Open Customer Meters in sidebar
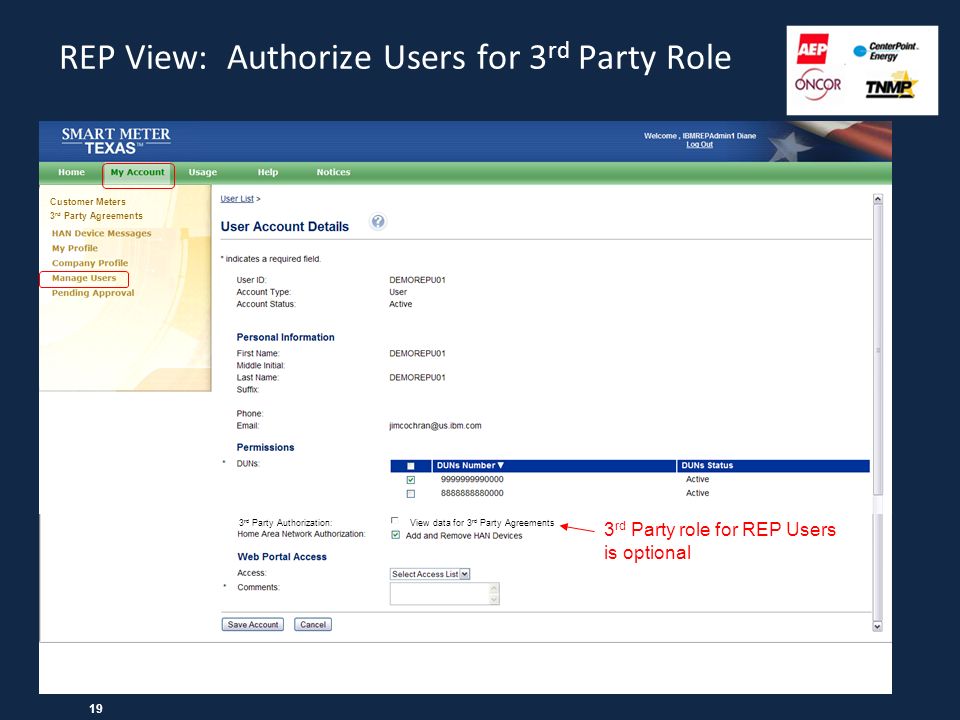 (88, 201)
